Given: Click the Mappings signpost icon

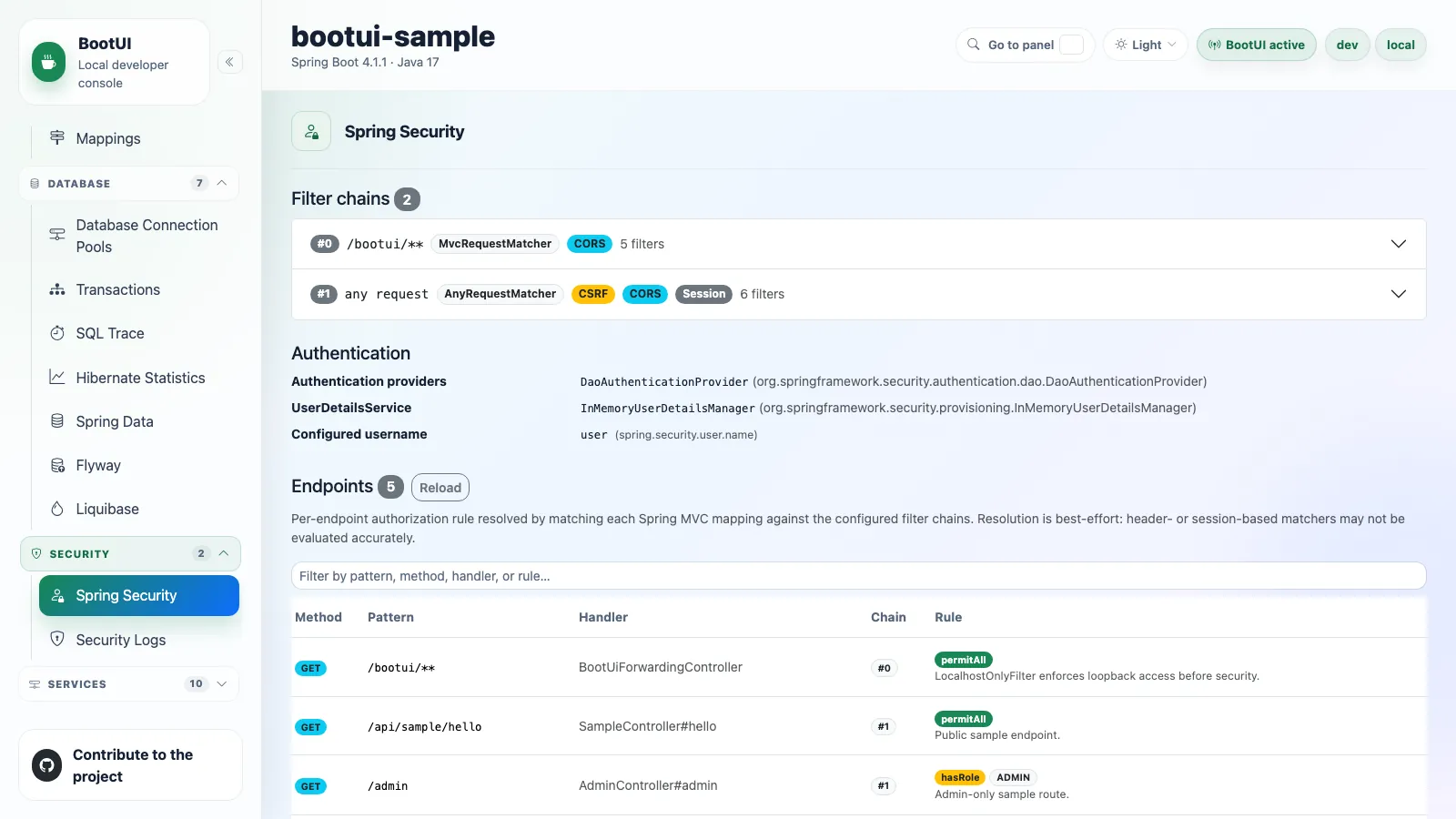Looking at the screenshot, I should click(x=57, y=137).
